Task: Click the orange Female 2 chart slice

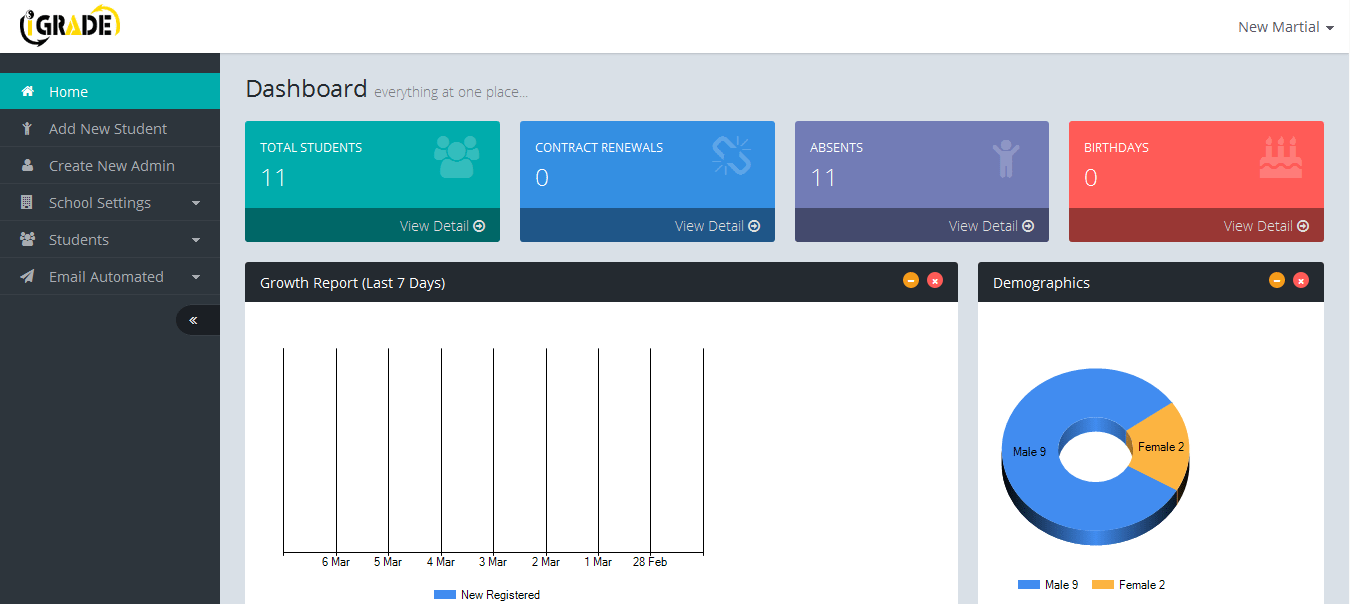Action: 1160,447
